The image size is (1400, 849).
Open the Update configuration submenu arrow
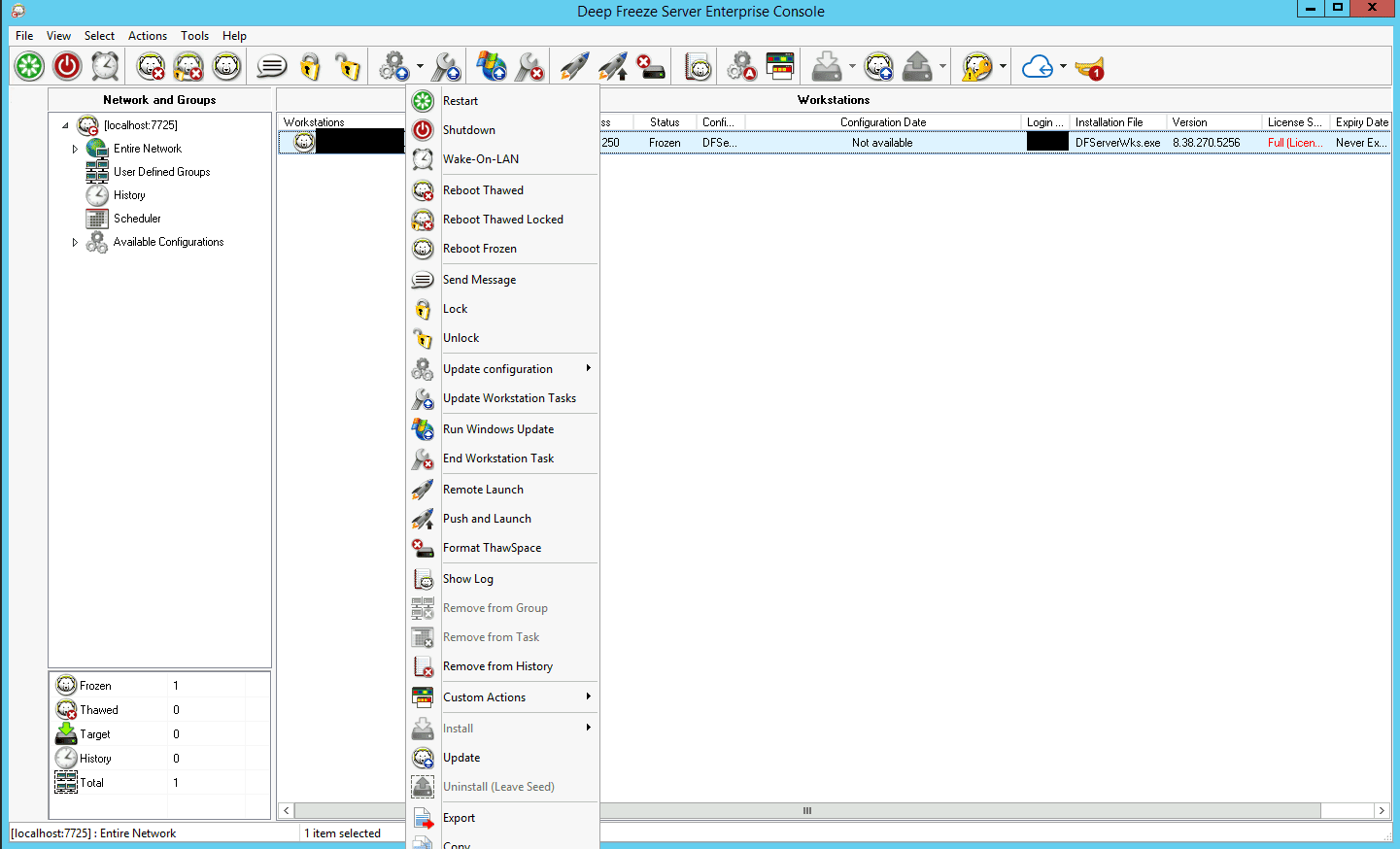(588, 368)
